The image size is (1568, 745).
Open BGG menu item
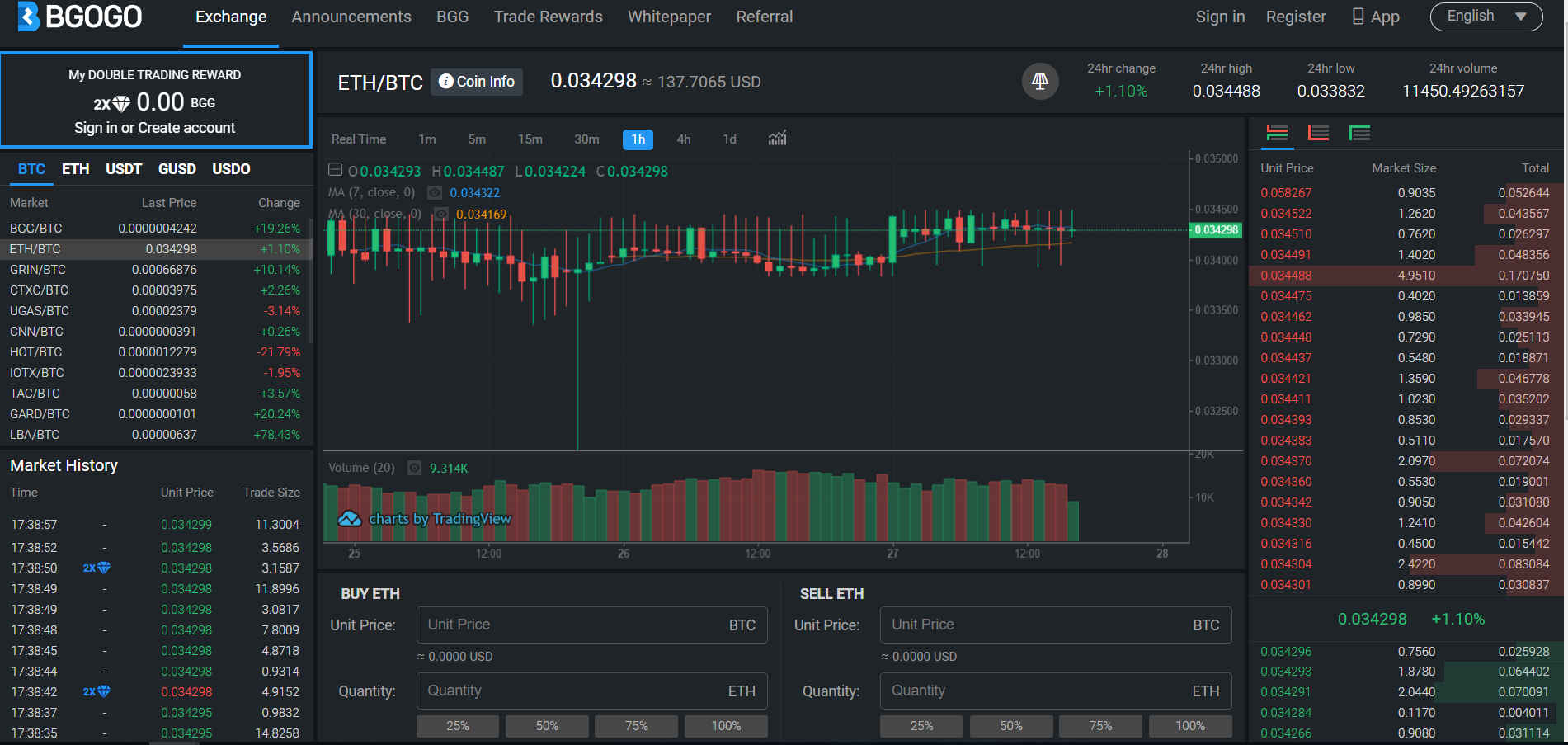coord(453,17)
